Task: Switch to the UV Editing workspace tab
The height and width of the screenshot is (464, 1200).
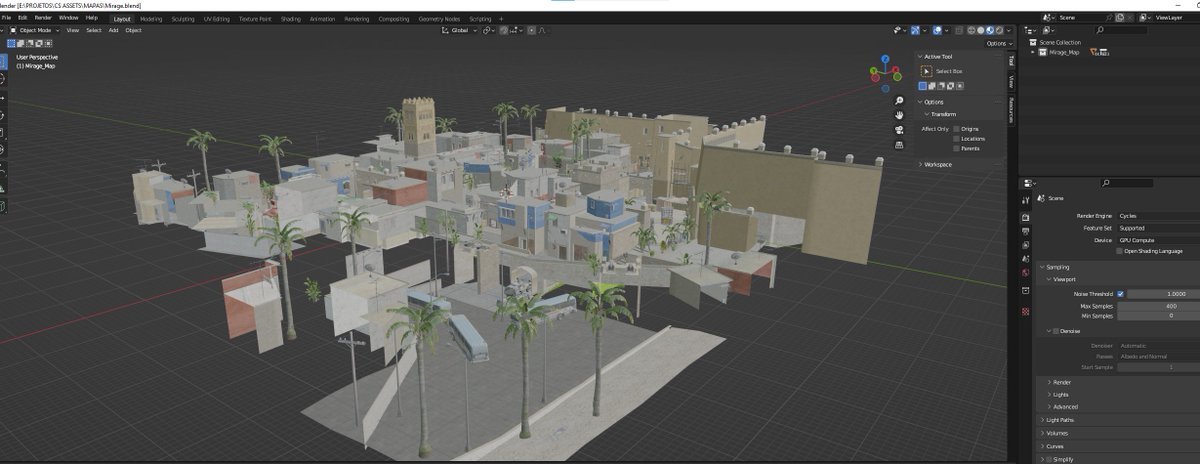Action: [216, 18]
